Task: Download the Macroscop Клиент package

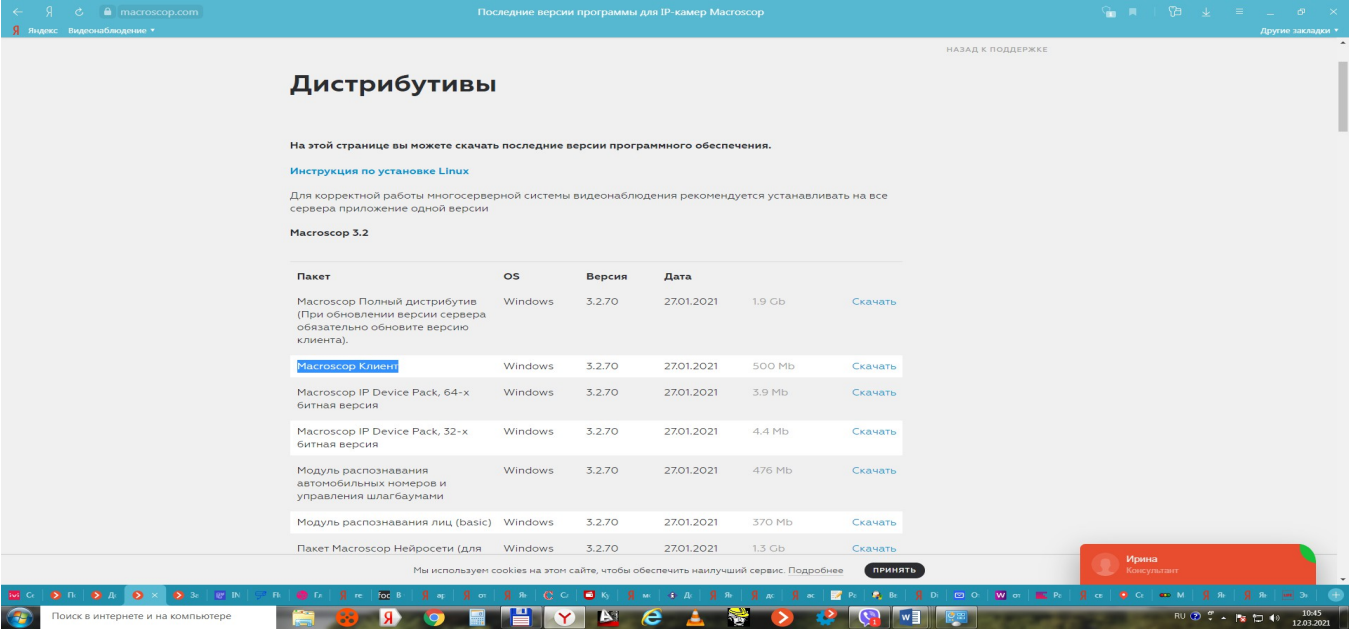Action: (x=873, y=366)
